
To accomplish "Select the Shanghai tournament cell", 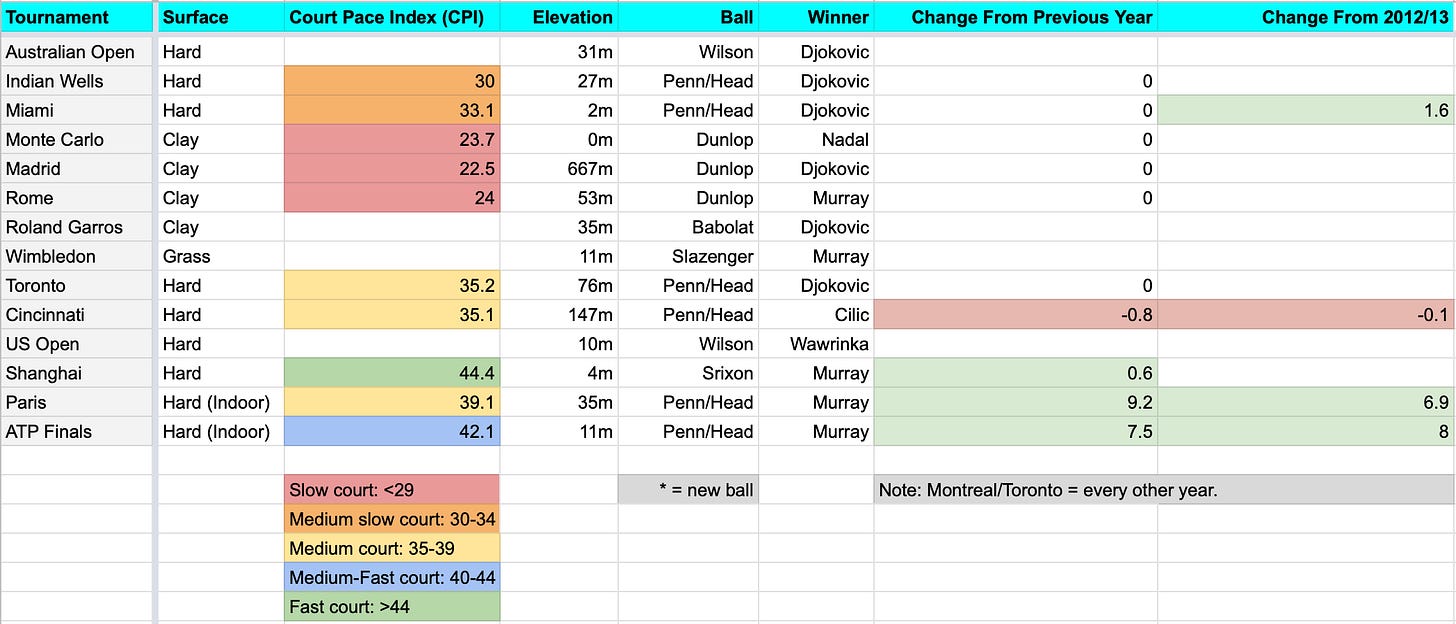I will (76, 373).
